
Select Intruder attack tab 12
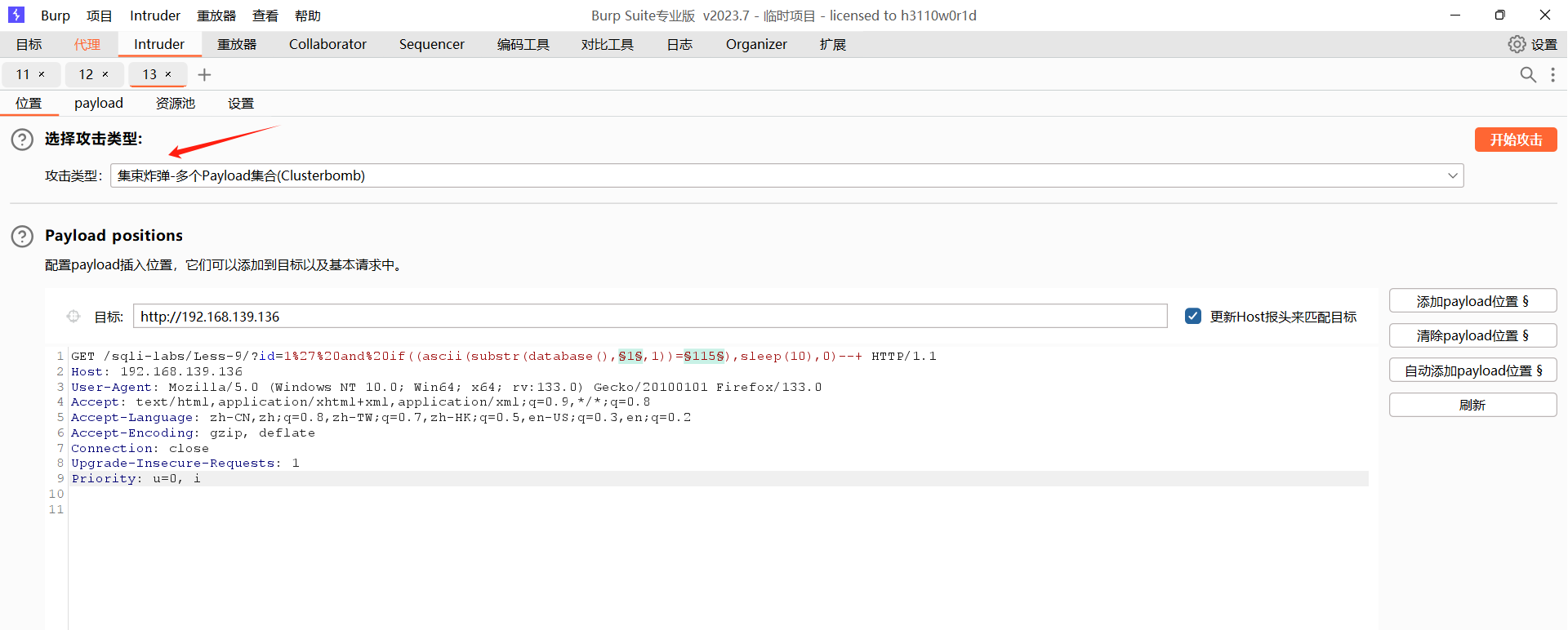pos(86,74)
